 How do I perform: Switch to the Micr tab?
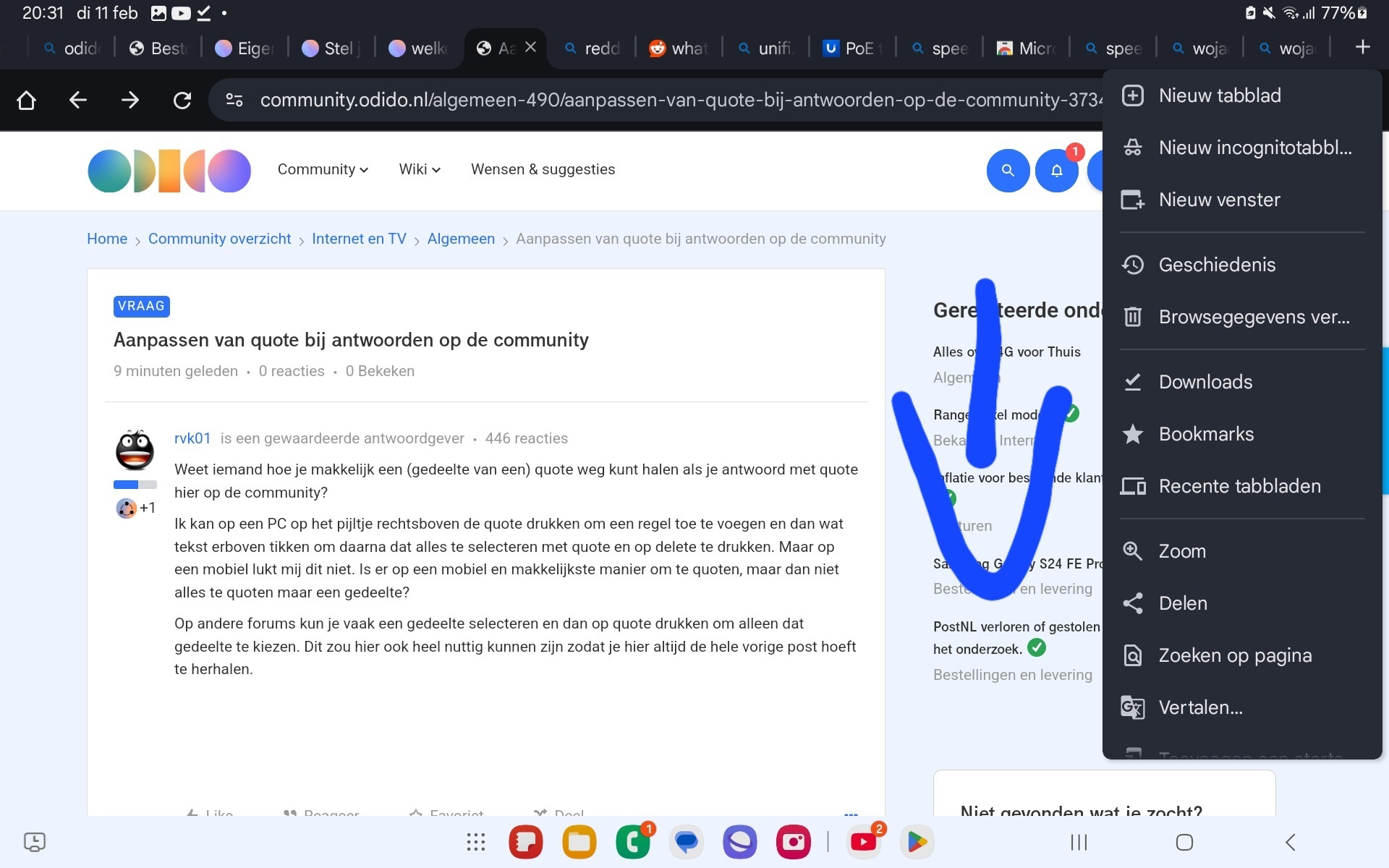(x=1027, y=48)
